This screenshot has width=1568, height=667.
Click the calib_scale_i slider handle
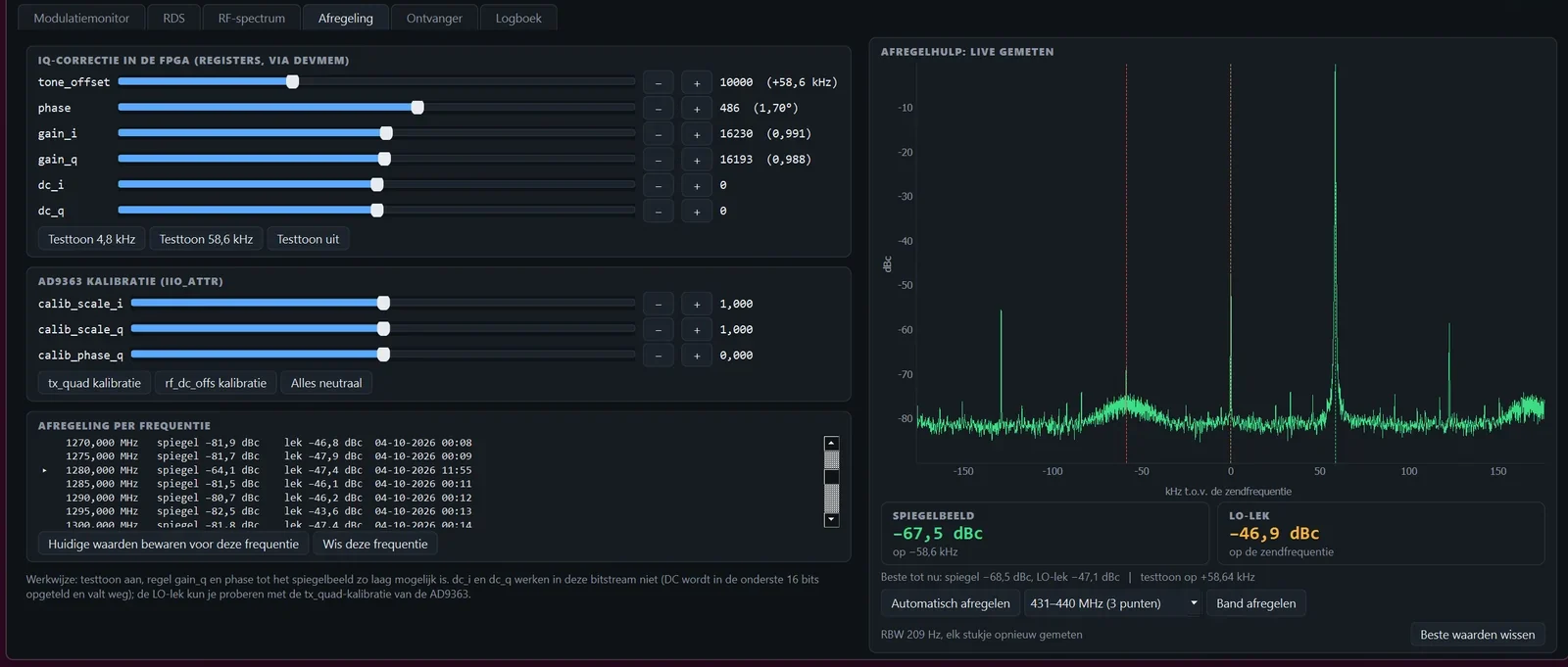383,304
